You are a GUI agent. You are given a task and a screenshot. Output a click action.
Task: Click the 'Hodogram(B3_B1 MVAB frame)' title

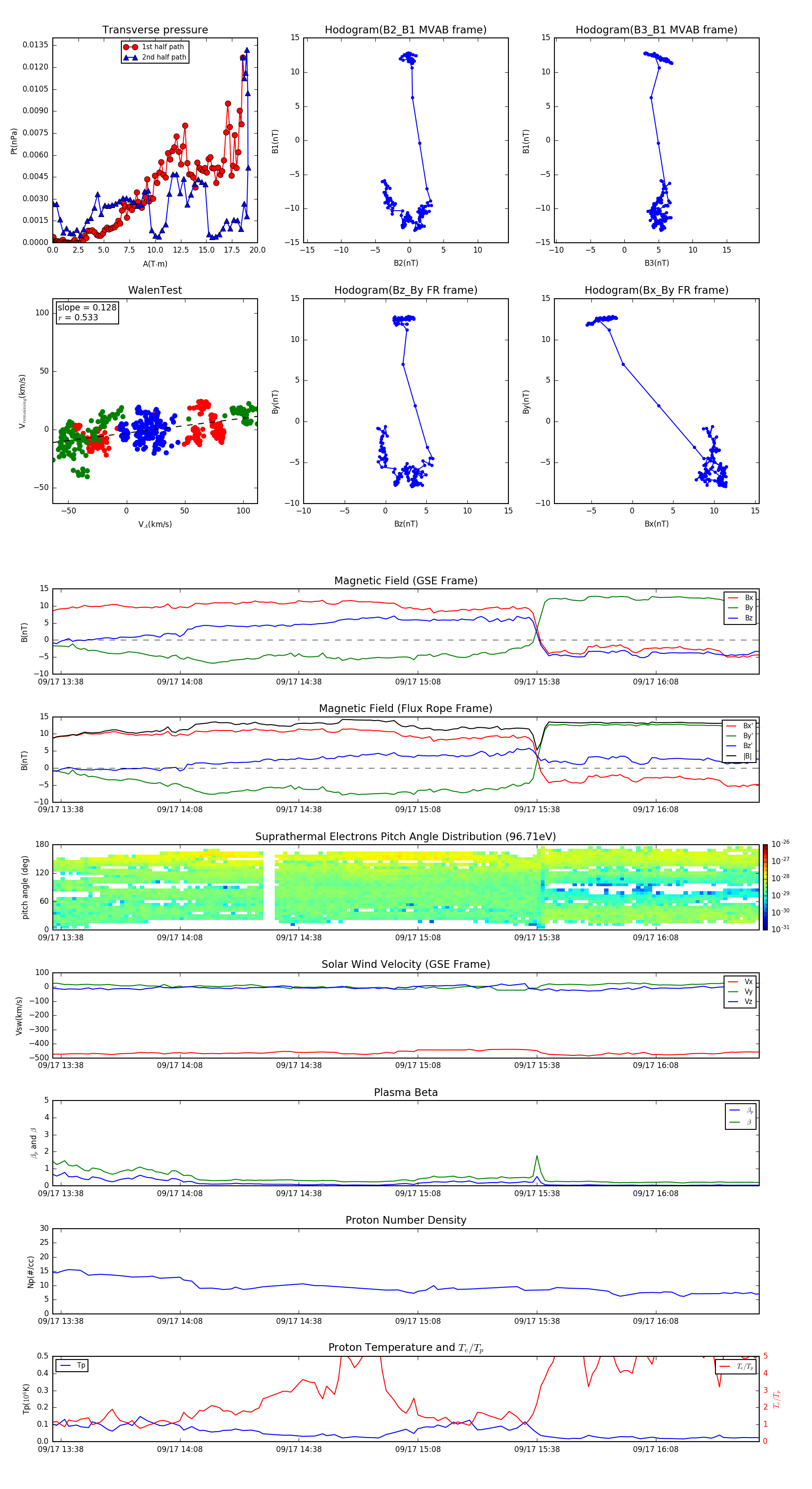656,30
